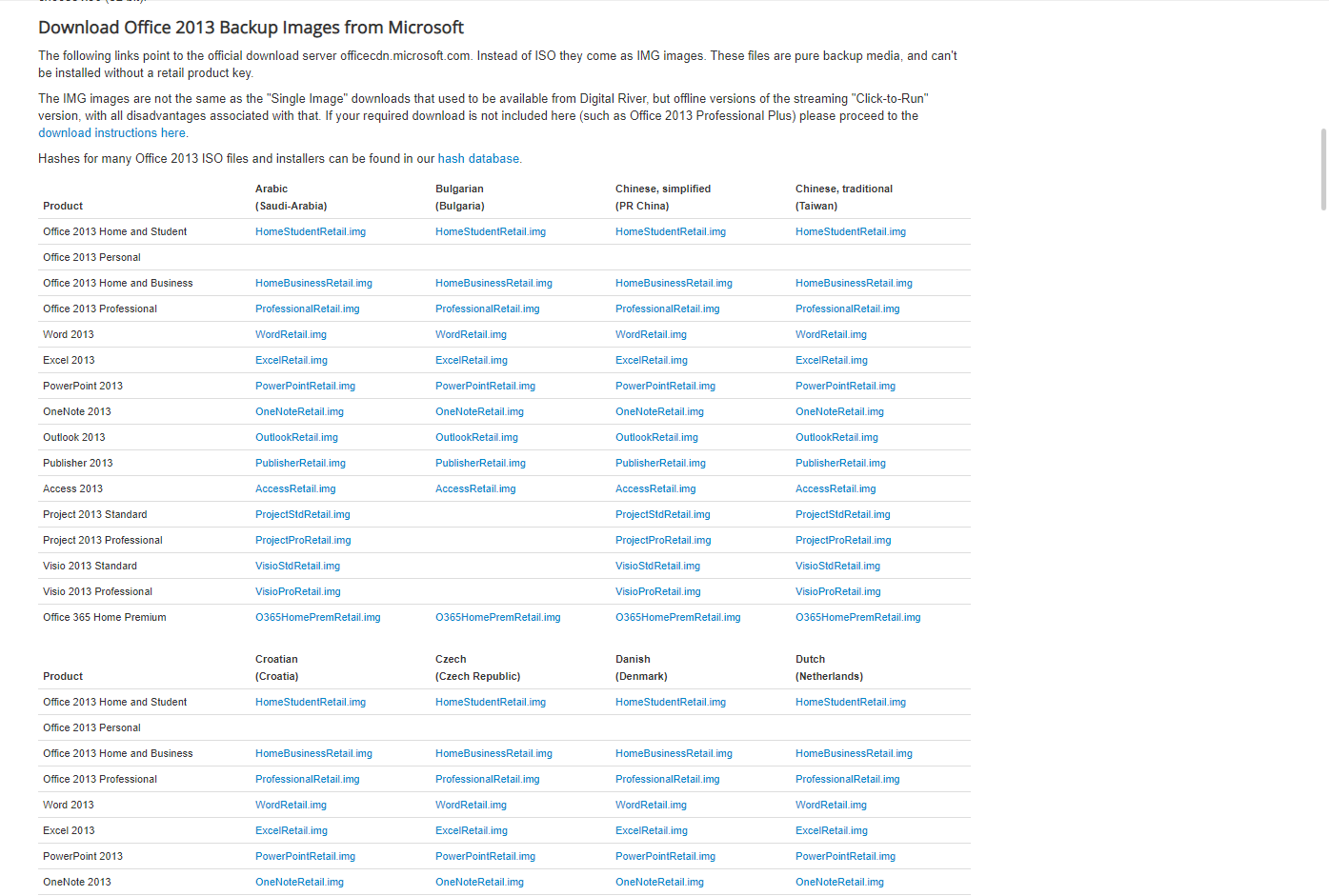
Task: Download Arabic WordRetail.img
Action: click(291, 335)
